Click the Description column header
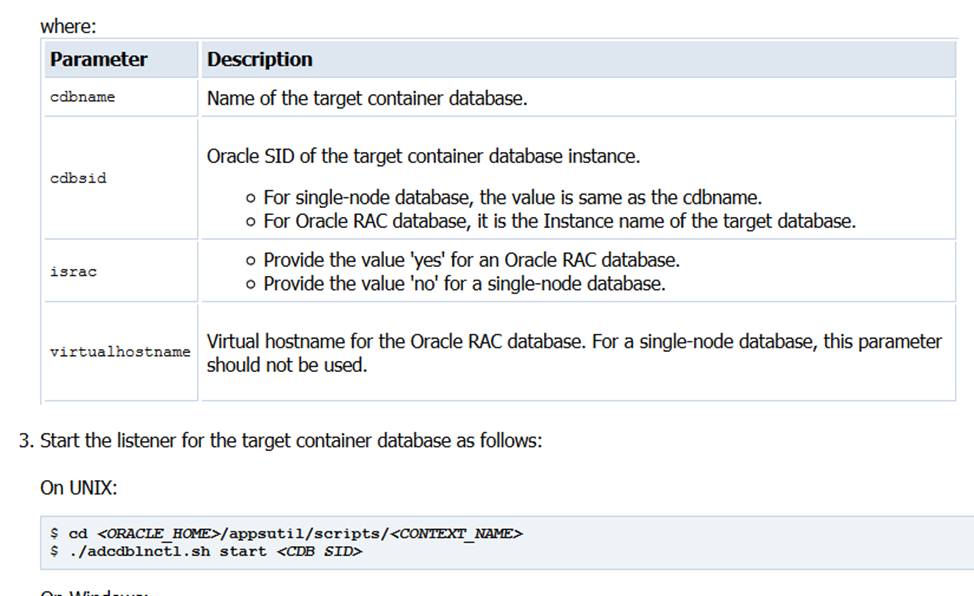974x596 pixels. coord(260,60)
